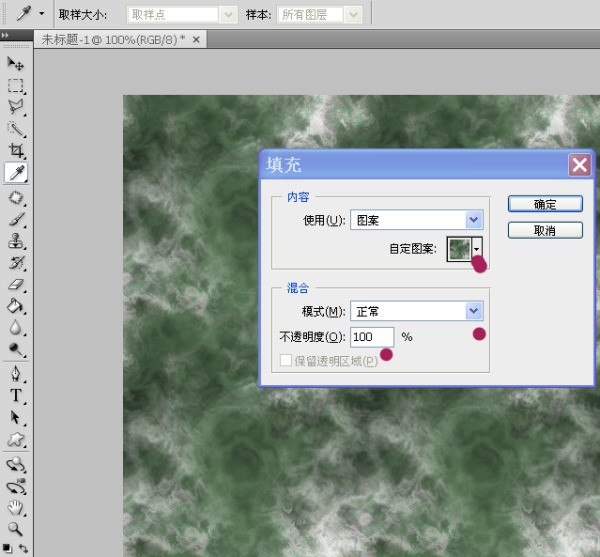
Task: Toggle the 保留透明区域 checkbox
Action: [287, 360]
